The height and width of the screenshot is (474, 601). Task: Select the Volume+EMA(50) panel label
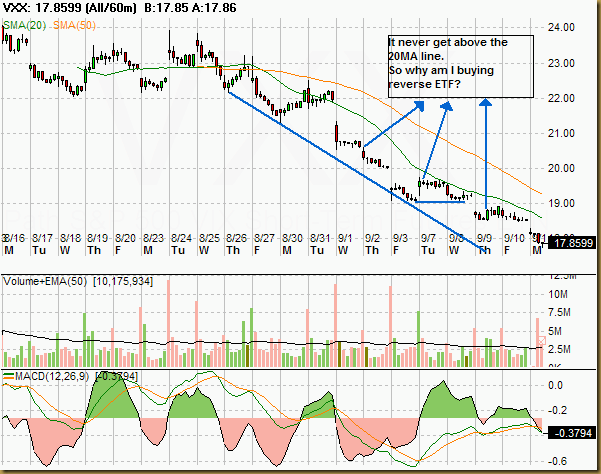tap(45, 282)
